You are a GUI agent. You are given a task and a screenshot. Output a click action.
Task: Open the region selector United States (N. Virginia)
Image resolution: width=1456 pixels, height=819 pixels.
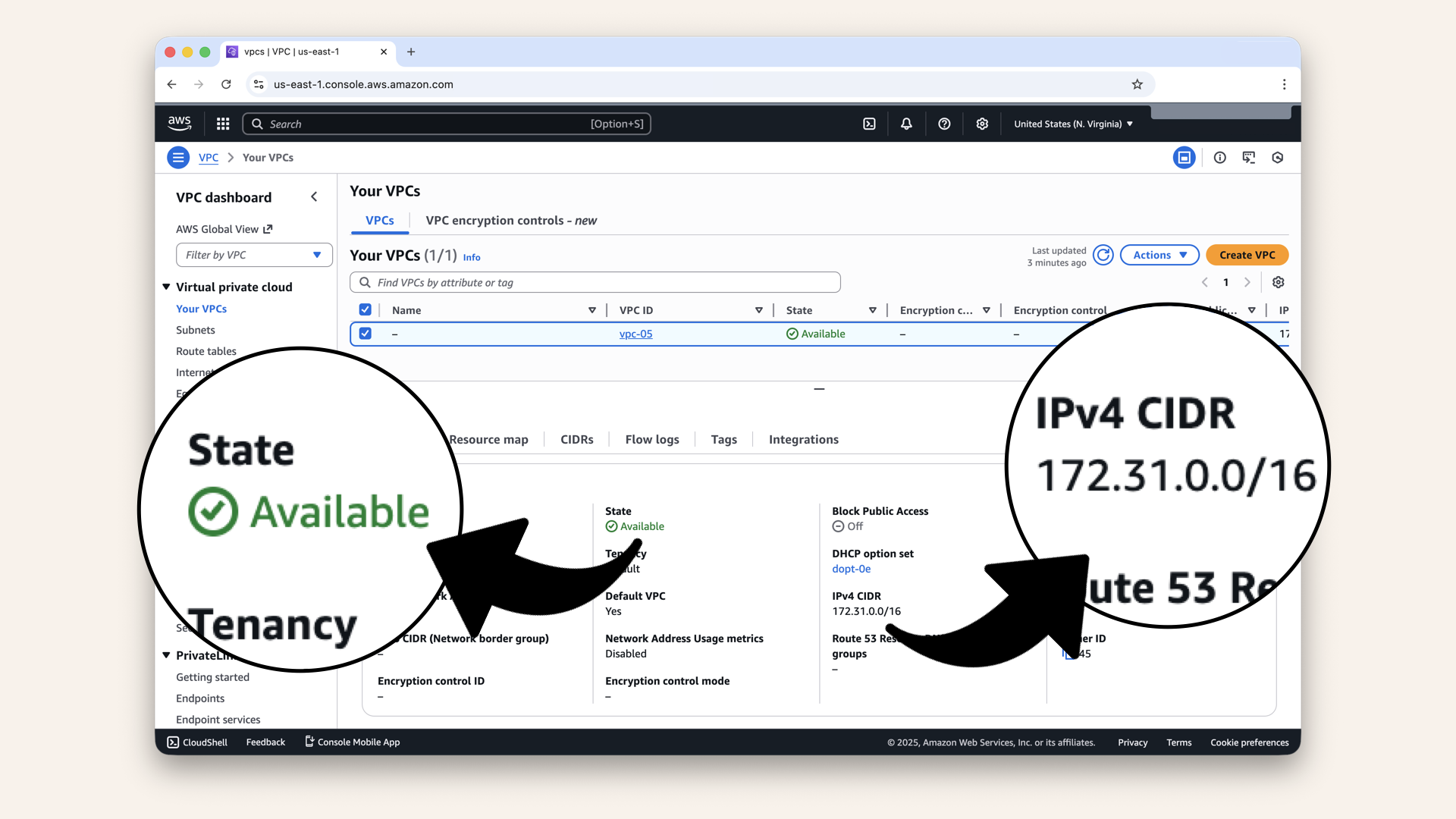tap(1072, 123)
